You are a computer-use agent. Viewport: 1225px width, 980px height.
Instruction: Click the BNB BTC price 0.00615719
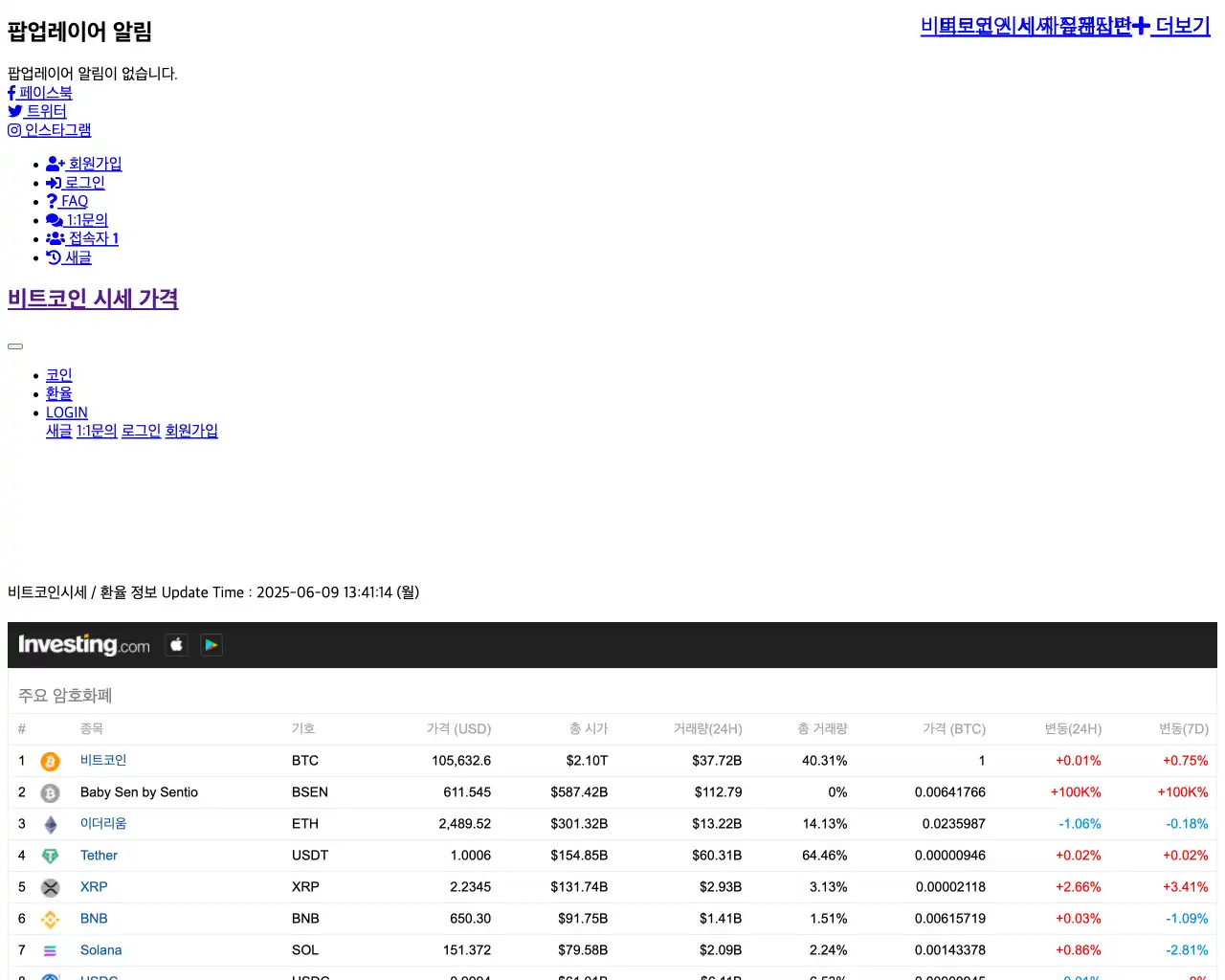[950, 919]
